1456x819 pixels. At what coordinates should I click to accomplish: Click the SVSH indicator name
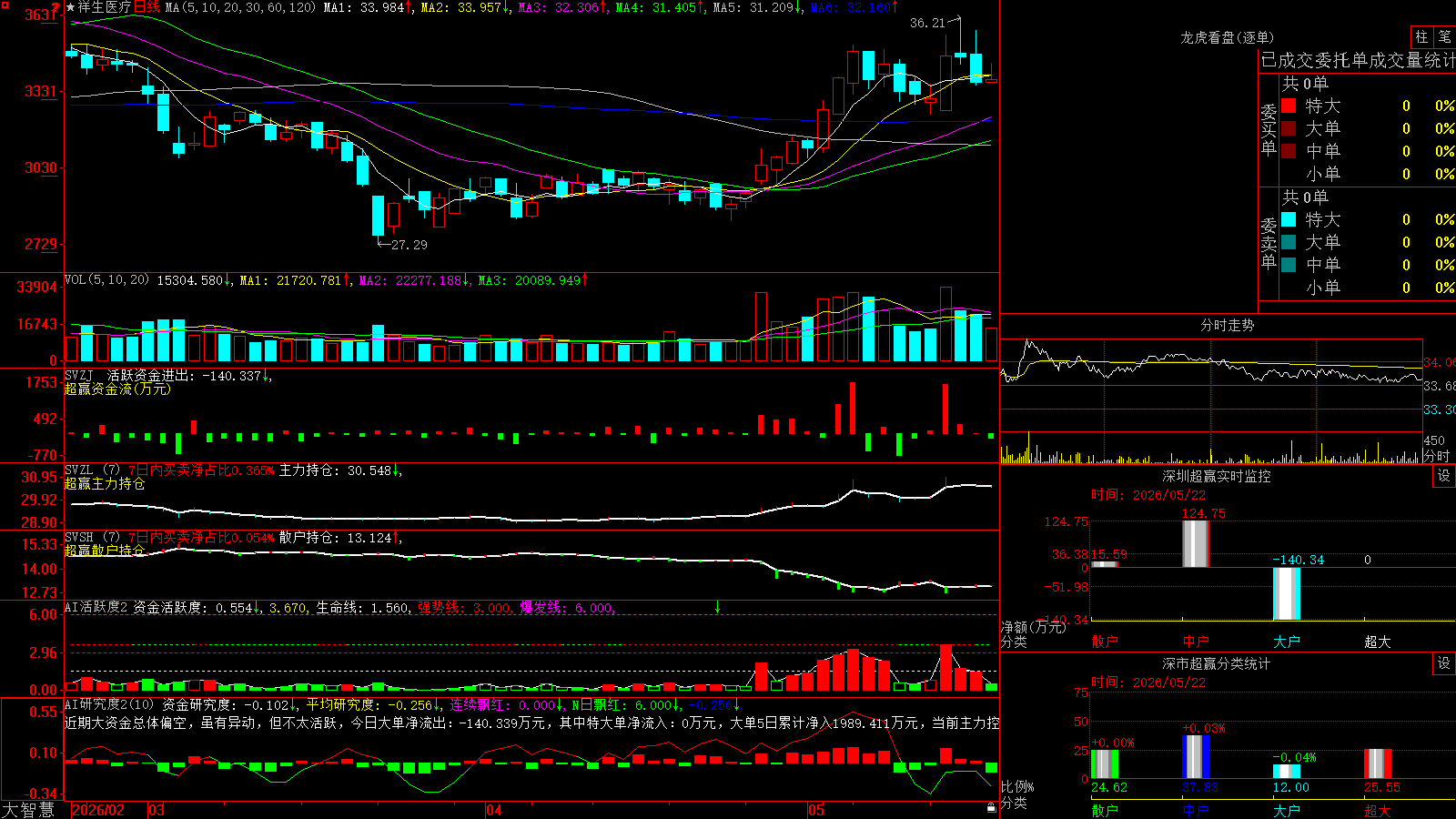79,537
